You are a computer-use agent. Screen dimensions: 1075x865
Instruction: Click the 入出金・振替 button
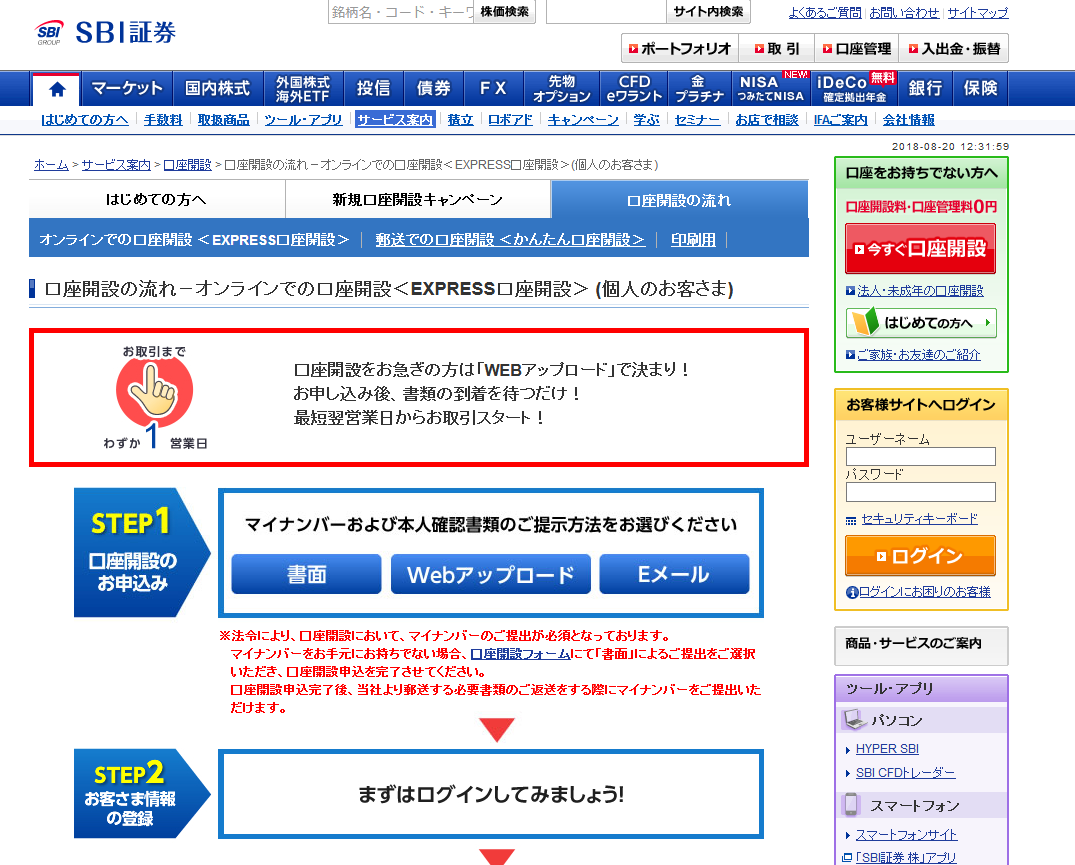954,49
